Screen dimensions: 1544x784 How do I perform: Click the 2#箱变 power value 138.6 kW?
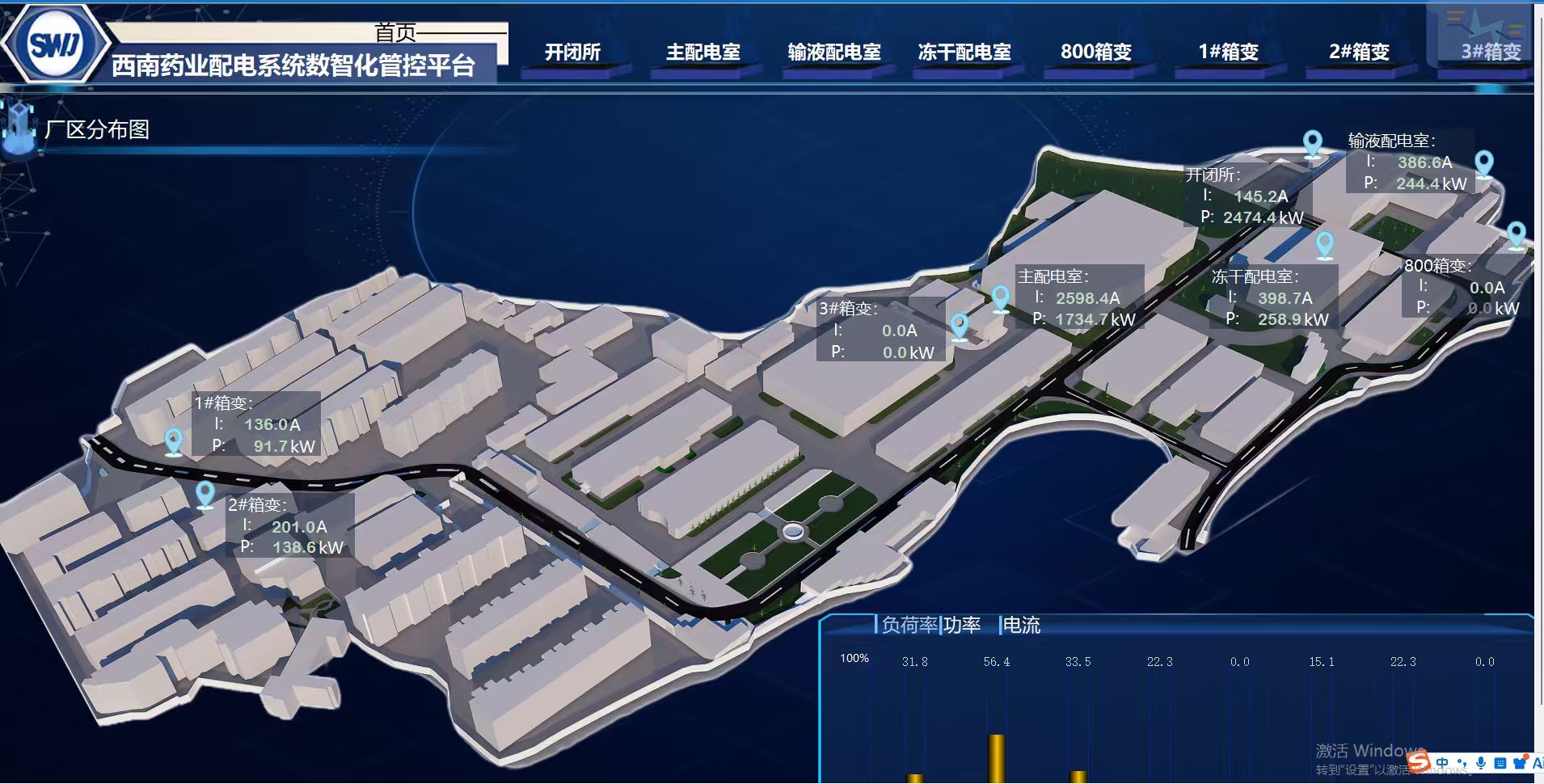(308, 548)
